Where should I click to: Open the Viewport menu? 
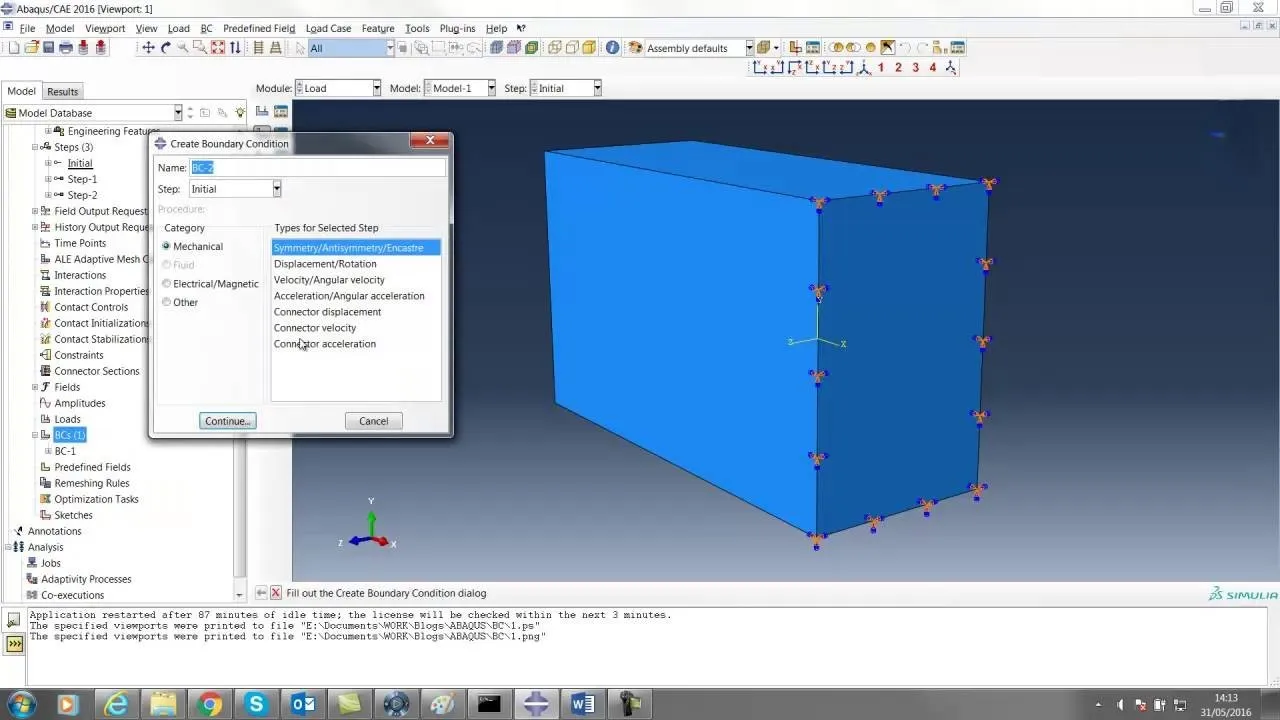point(105,28)
